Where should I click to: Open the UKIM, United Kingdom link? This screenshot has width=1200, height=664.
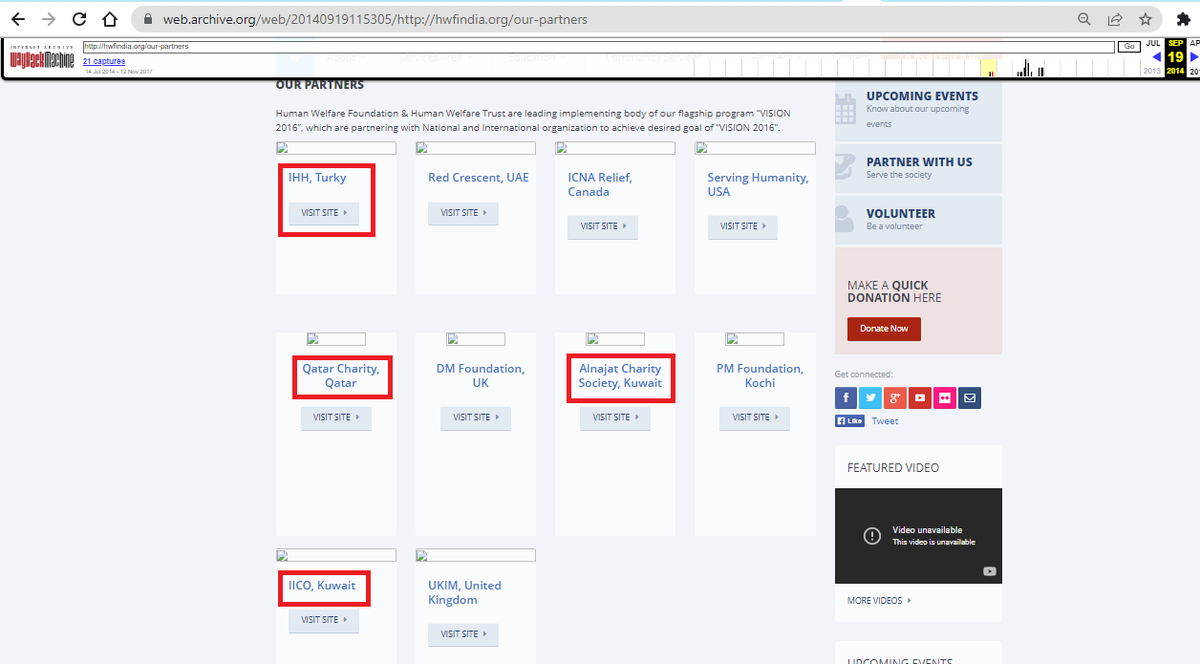pyautogui.click(x=465, y=593)
